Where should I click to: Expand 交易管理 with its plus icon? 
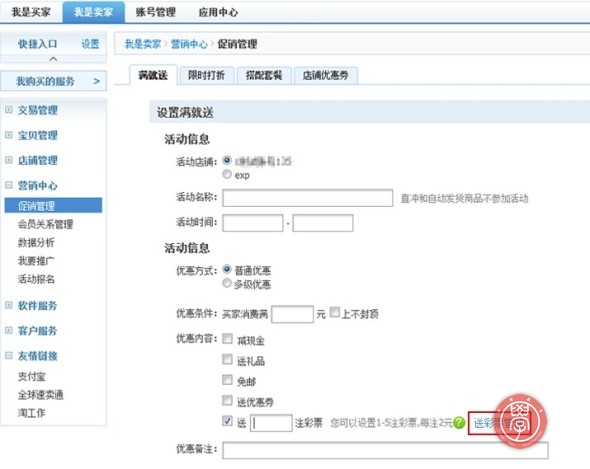[9, 110]
